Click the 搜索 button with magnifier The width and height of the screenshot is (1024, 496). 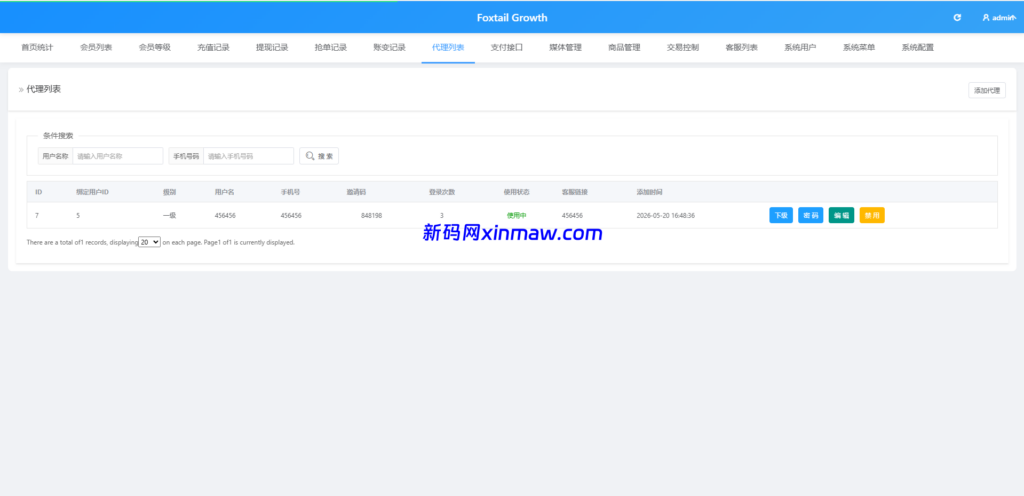(x=319, y=156)
